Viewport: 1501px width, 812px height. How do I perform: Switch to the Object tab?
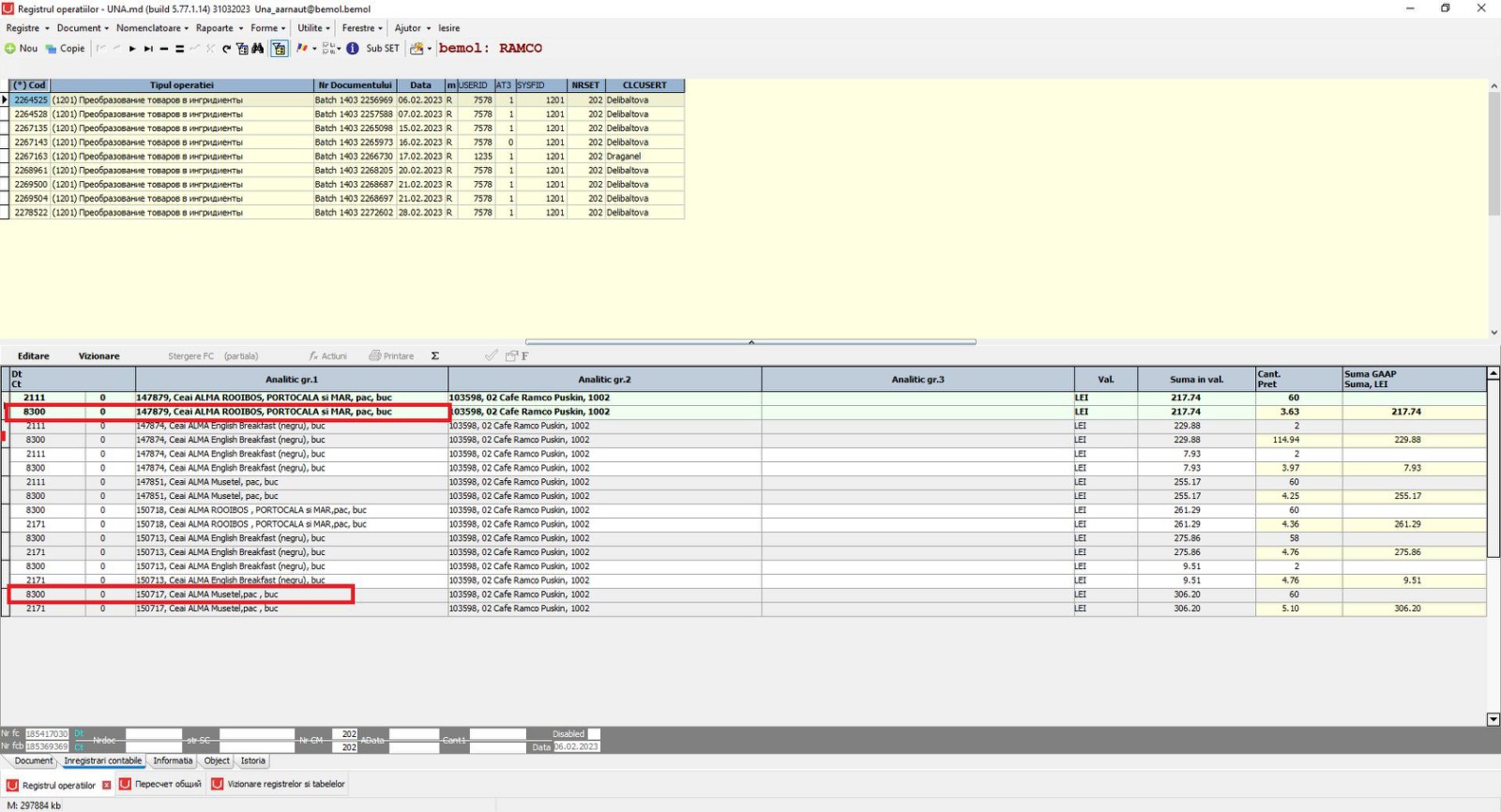point(217,761)
